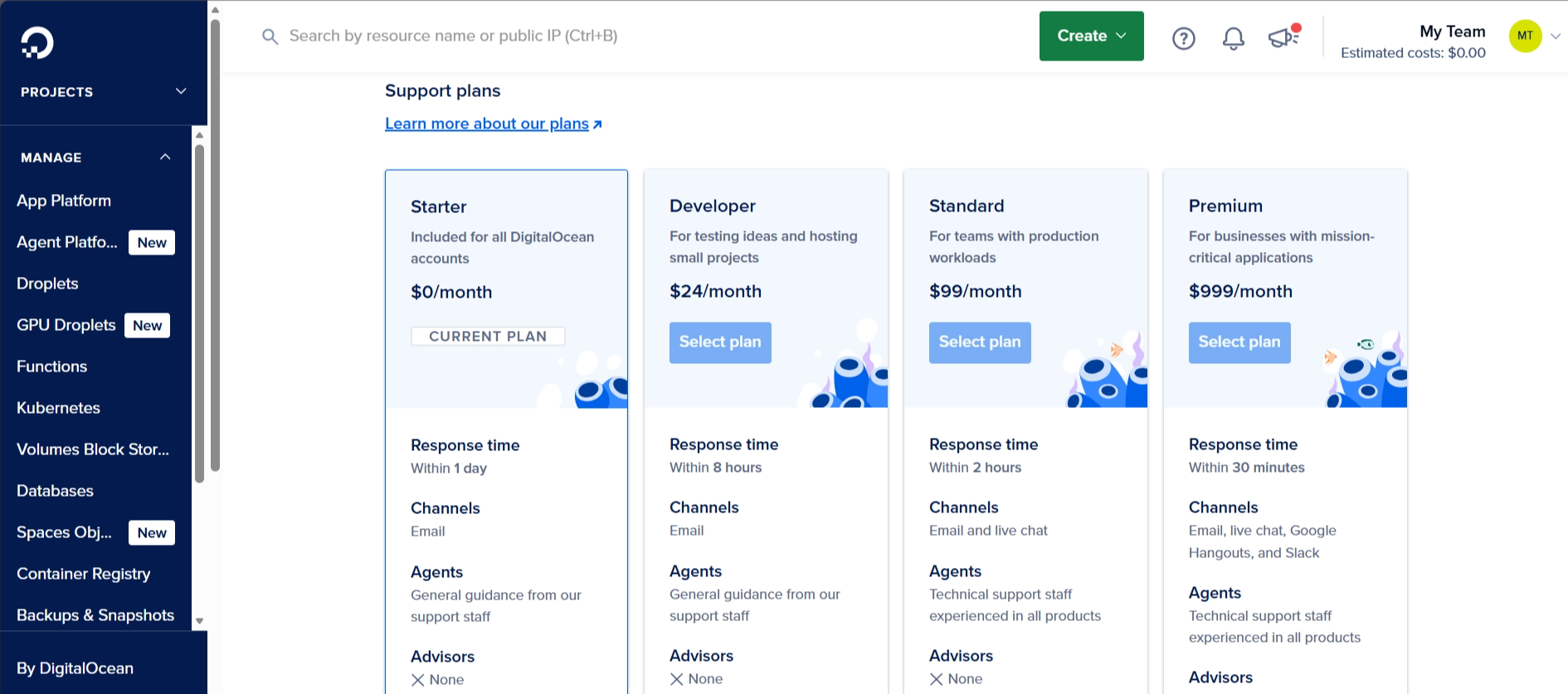
Task: Go to Spaces Object Storage
Action: pyautogui.click(x=64, y=532)
